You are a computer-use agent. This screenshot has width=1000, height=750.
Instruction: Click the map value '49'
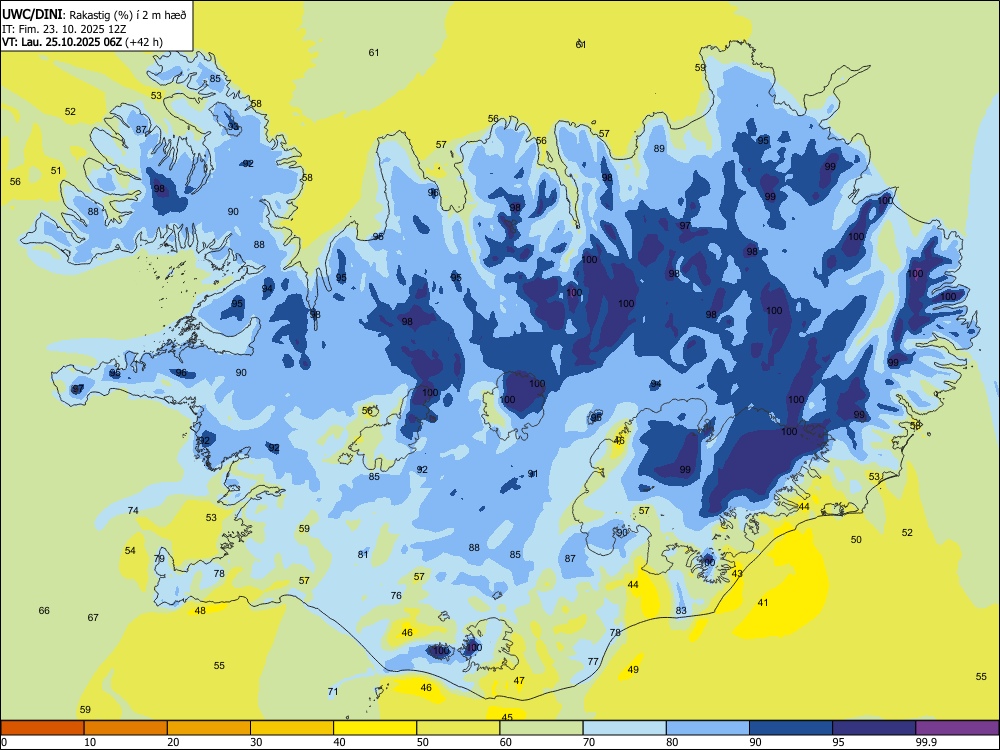pyautogui.click(x=633, y=670)
